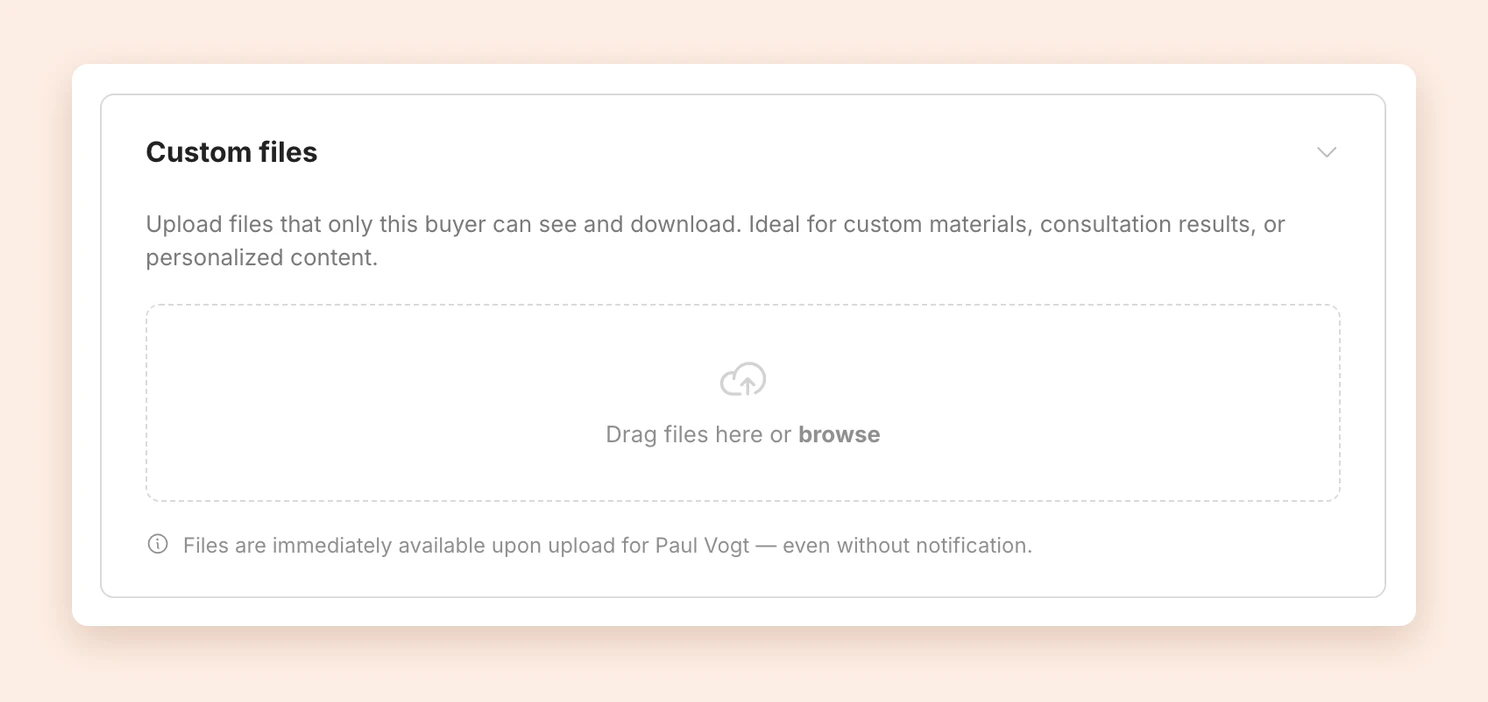Image resolution: width=1488 pixels, height=702 pixels.
Task: Click the Paul Vogt notification note text
Action: point(607,546)
